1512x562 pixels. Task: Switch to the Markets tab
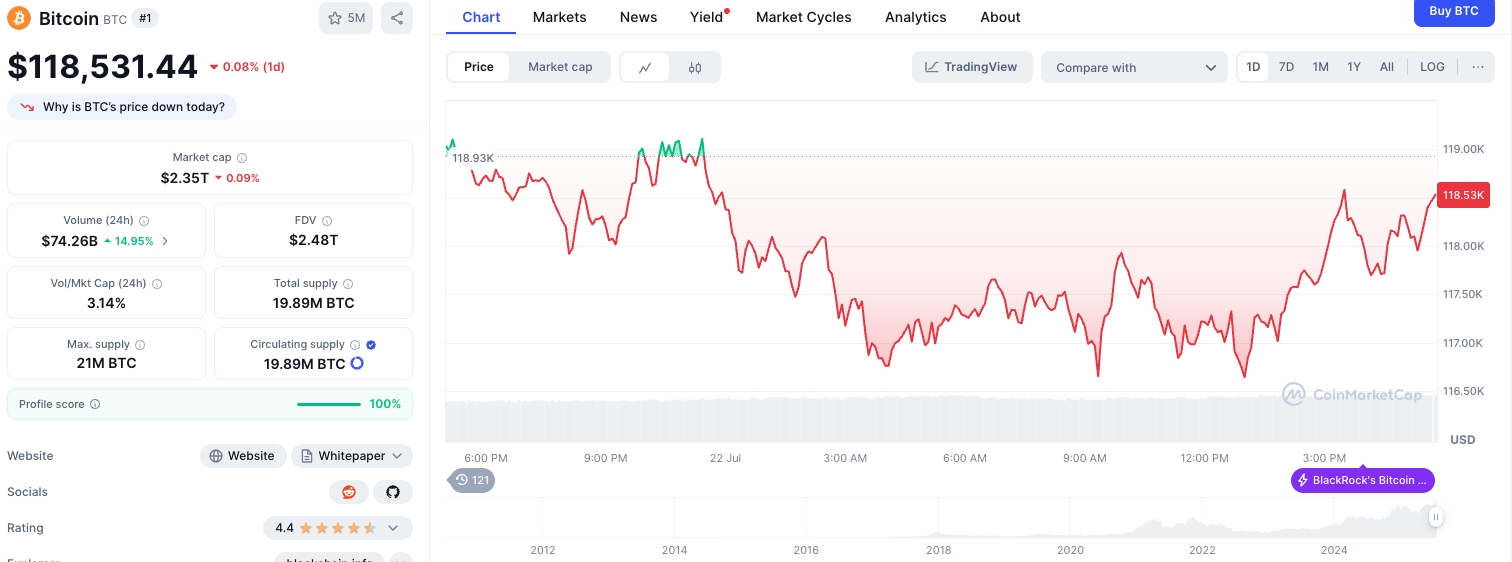click(559, 17)
